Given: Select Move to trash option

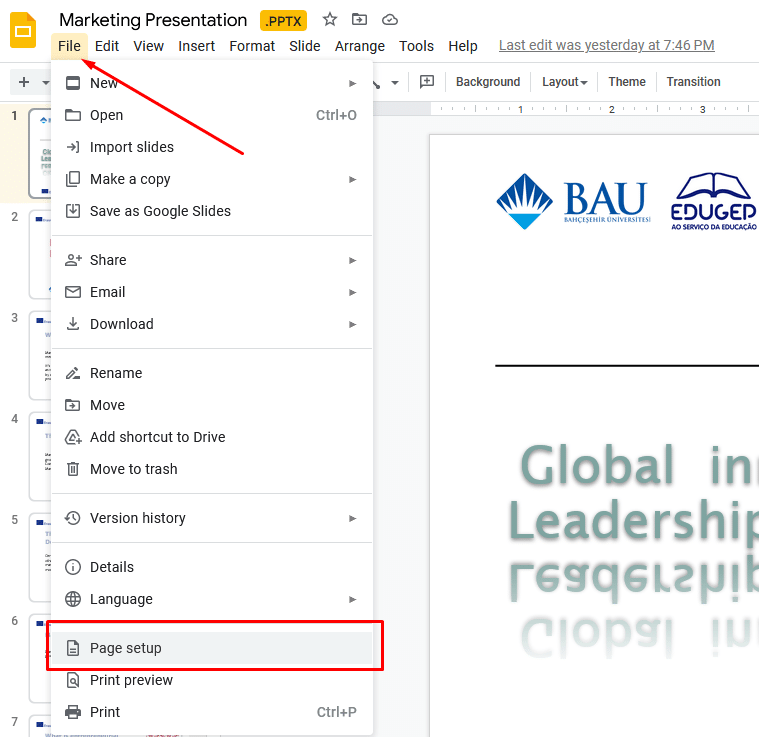Looking at the screenshot, I should (x=133, y=469).
